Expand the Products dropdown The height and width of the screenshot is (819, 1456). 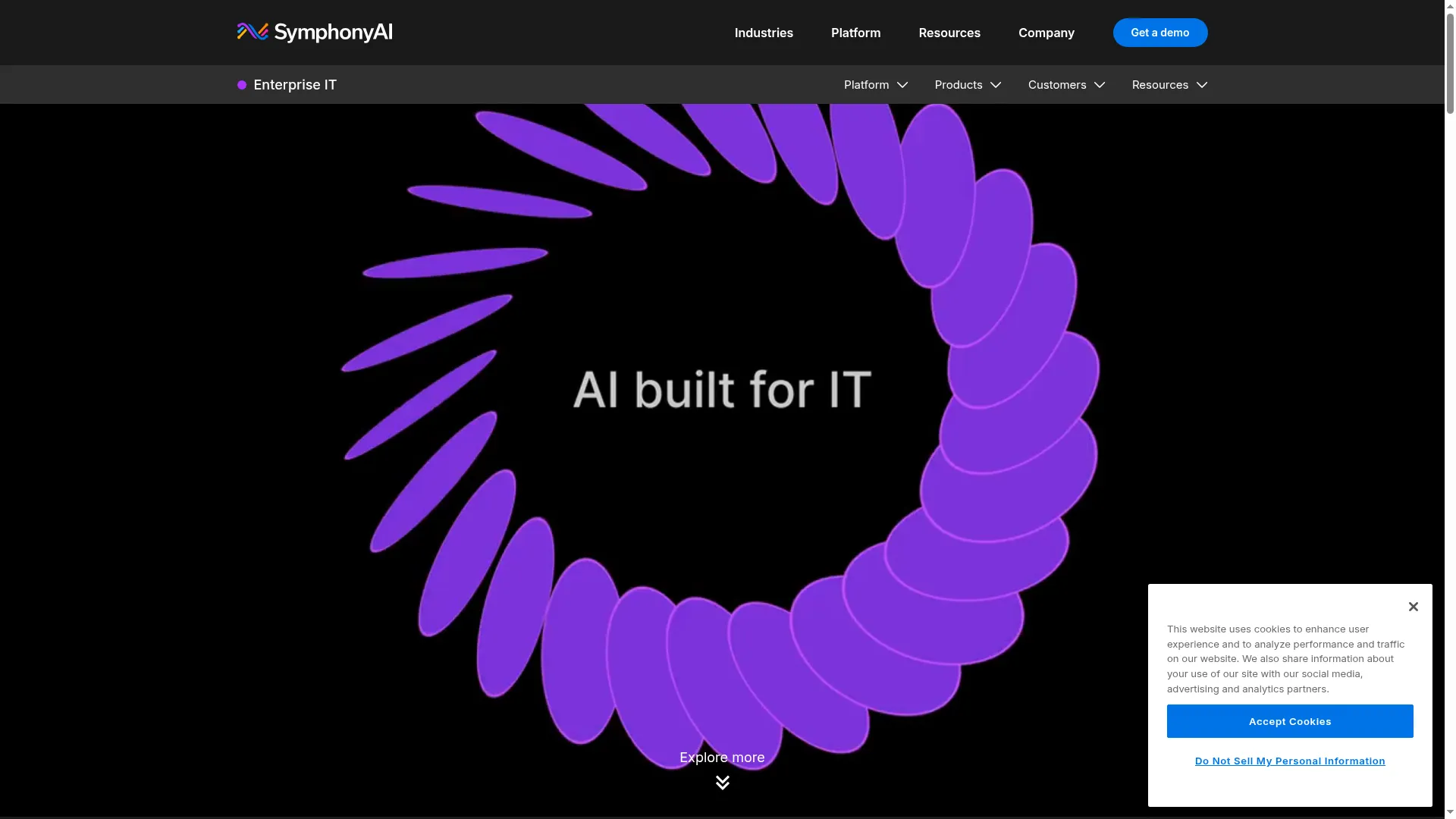tap(968, 85)
